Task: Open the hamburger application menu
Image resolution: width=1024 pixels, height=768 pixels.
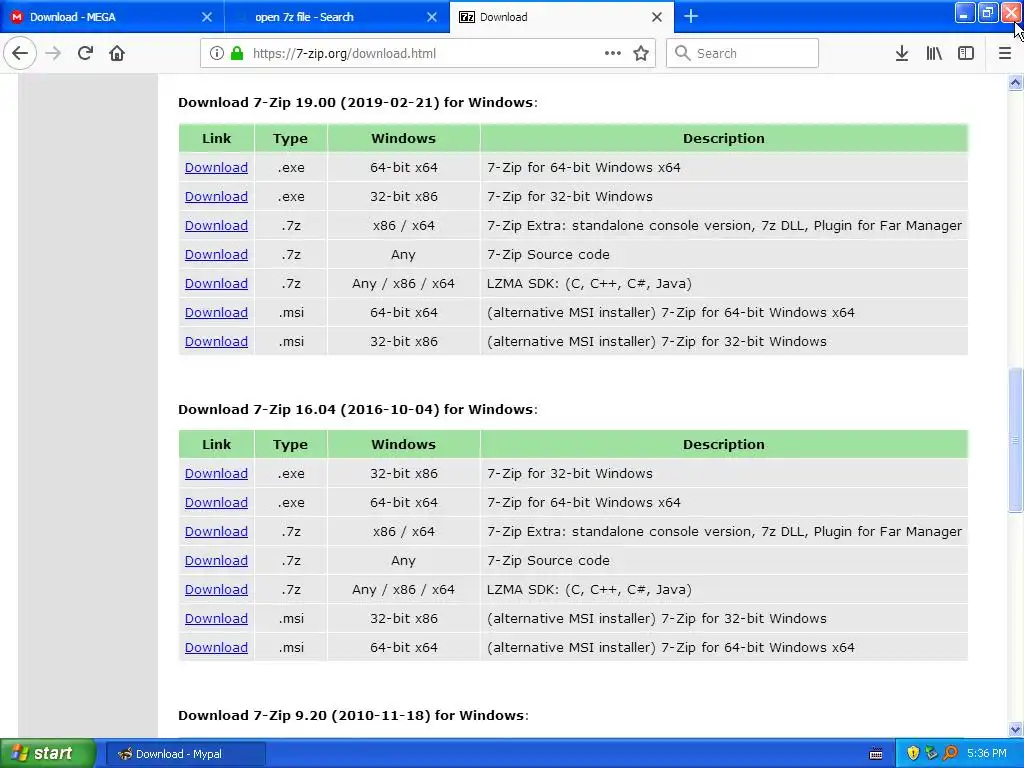Action: click(1005, 54)
